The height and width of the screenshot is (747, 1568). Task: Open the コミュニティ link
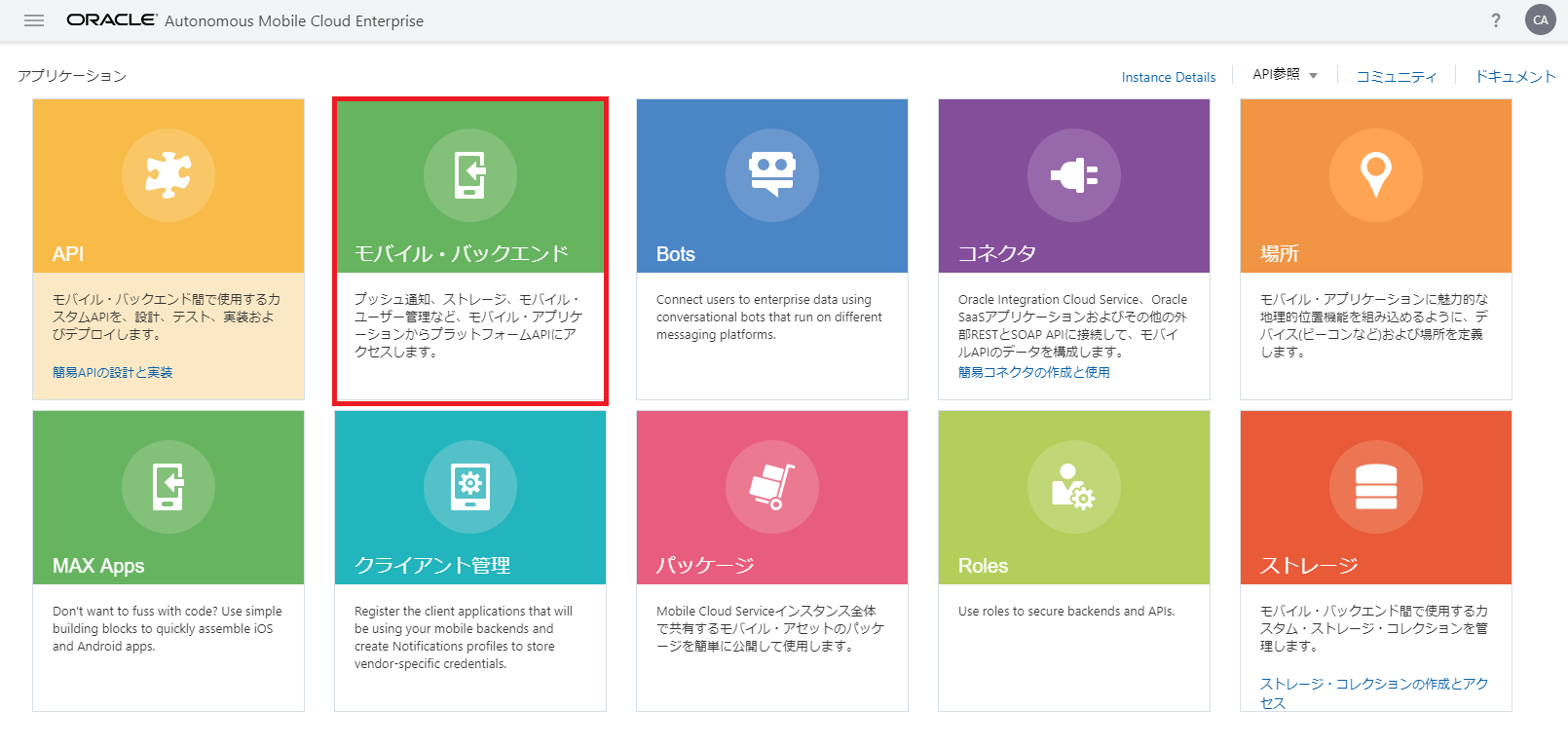click(x=1397, y=76)
